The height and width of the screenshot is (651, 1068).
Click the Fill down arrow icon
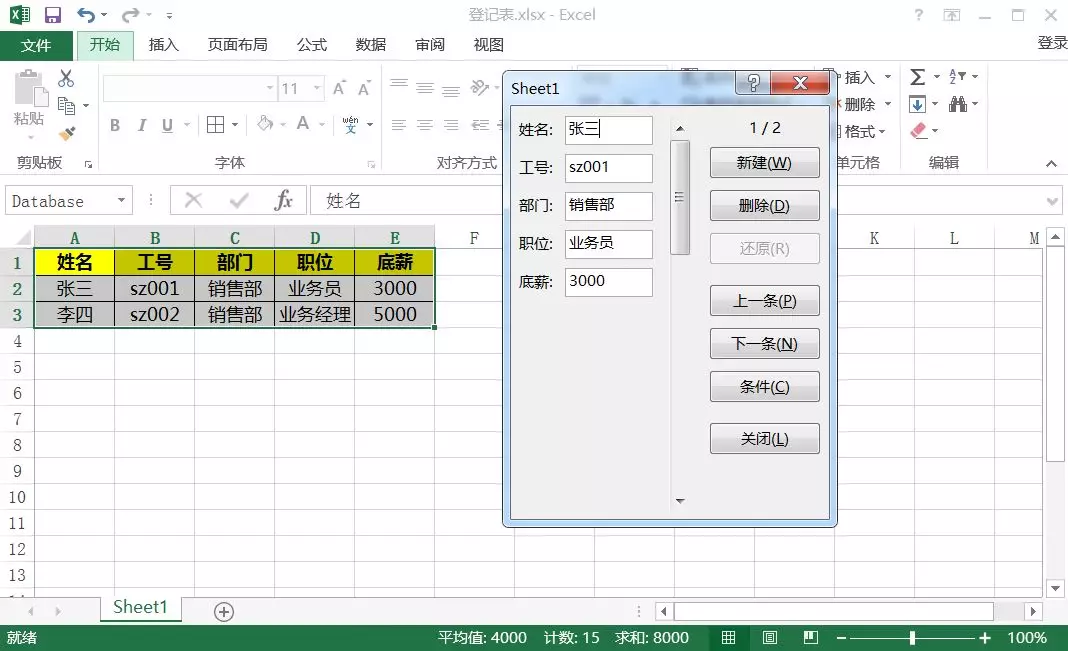tap(917, 104)
